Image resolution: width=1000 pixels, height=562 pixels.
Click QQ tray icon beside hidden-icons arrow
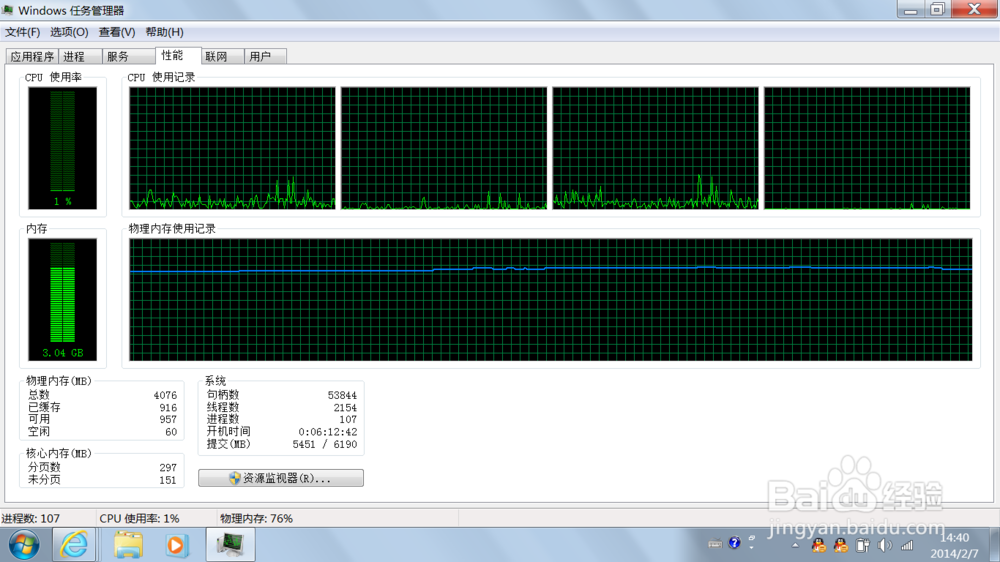tap(819, 545)
